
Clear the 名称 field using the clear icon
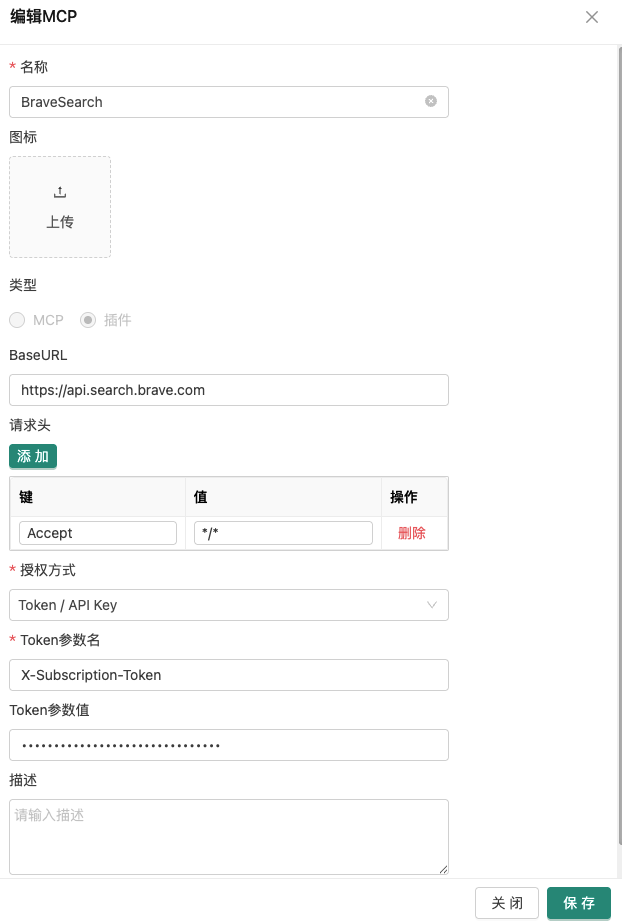pos(431,101)
